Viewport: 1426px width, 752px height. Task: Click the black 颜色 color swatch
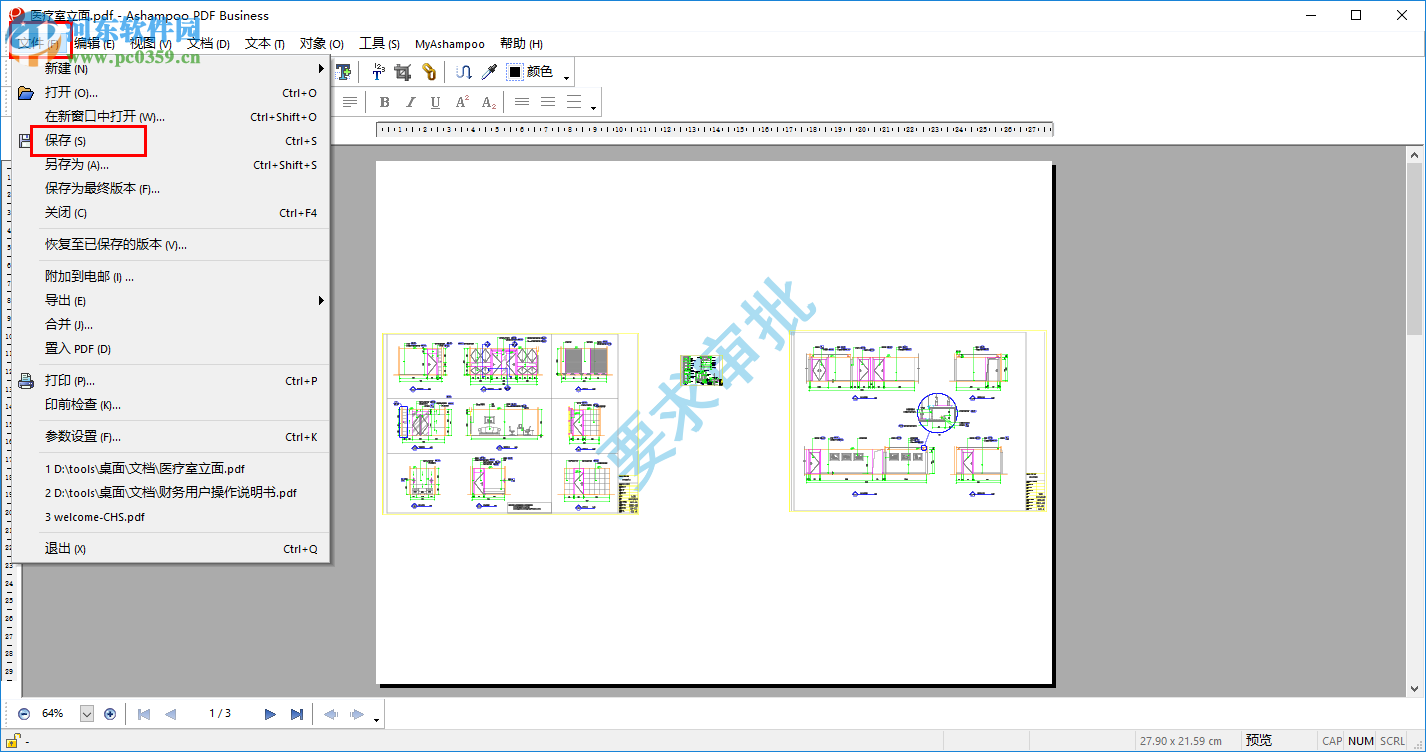[x=516, y=72]
